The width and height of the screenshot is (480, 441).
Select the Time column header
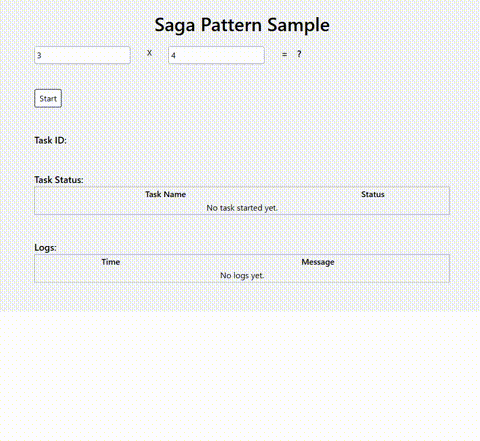[111, 262]
